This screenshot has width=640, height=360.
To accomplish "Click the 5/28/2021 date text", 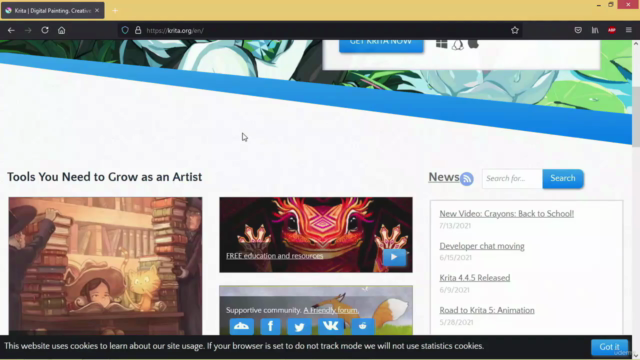I will coord(456,322).
